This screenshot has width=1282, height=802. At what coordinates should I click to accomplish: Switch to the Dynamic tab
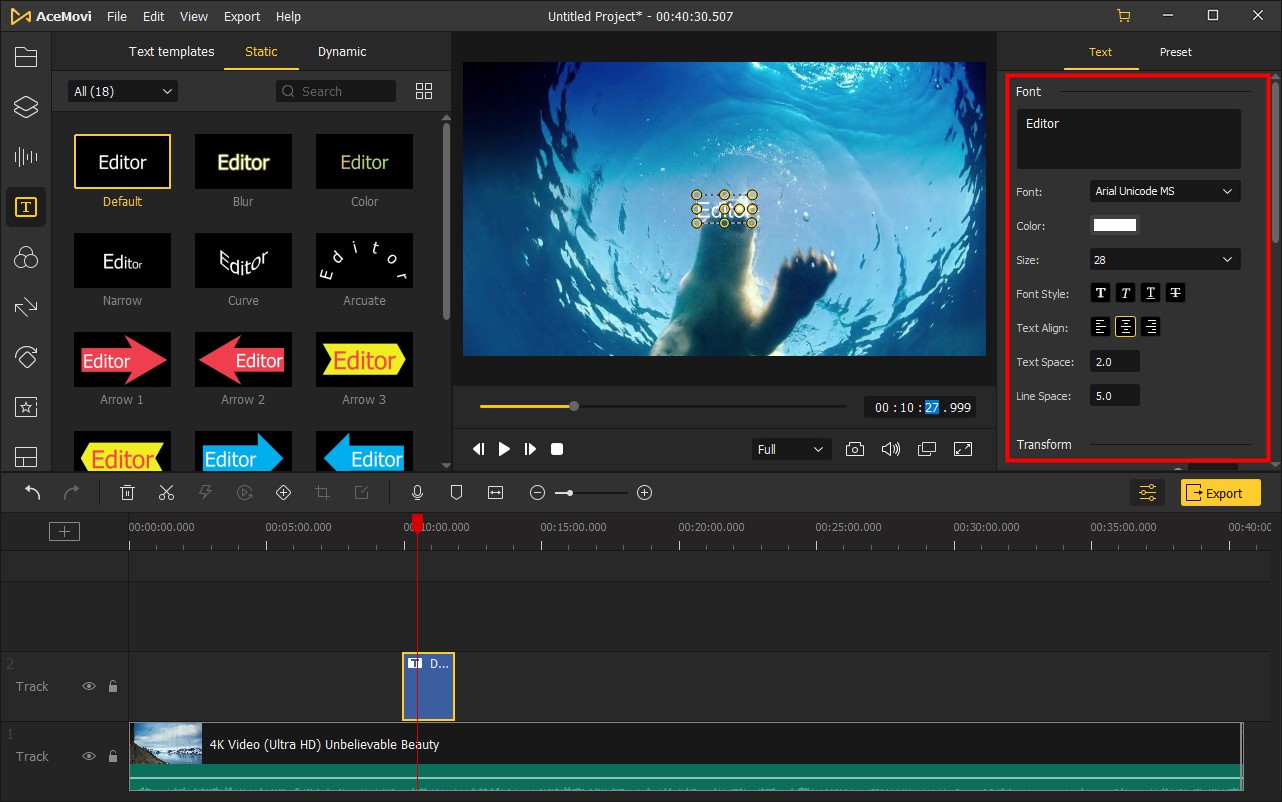pyautogui.click(x=342, y=52)
